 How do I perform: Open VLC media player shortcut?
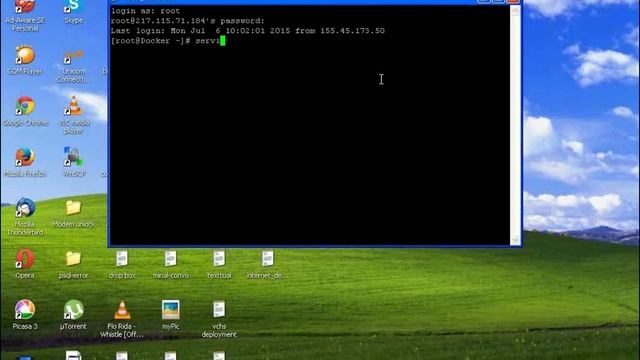(x=73, y=115)
